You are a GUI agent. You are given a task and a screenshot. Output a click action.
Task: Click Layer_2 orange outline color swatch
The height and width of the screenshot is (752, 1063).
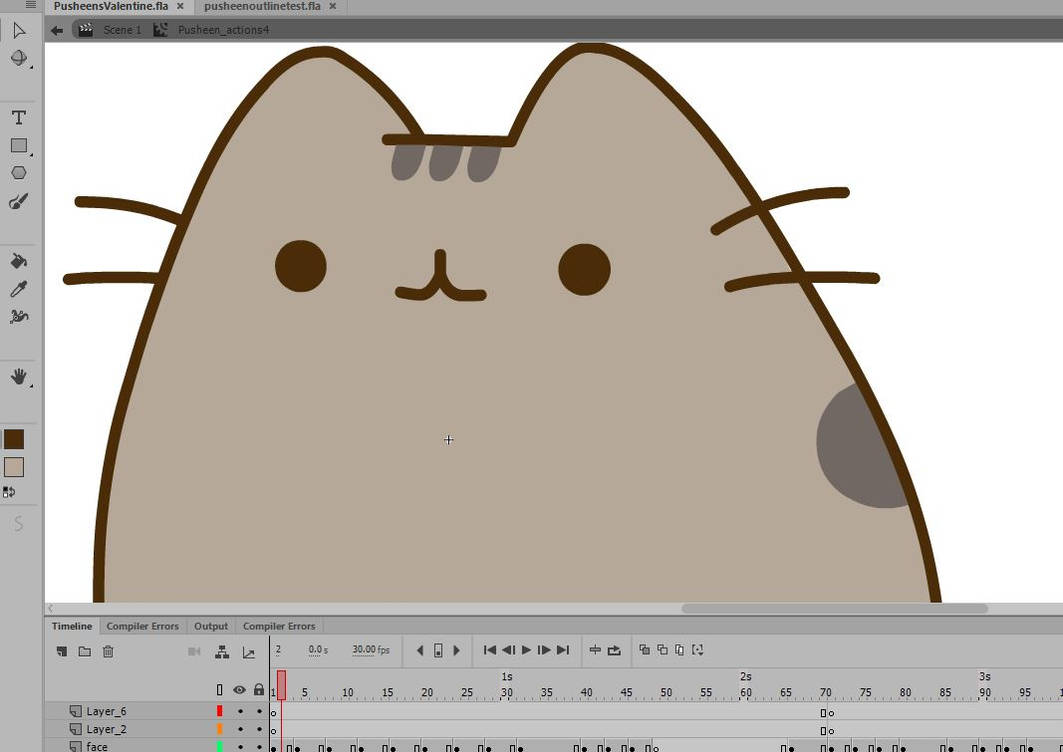(x=220, y=729)
